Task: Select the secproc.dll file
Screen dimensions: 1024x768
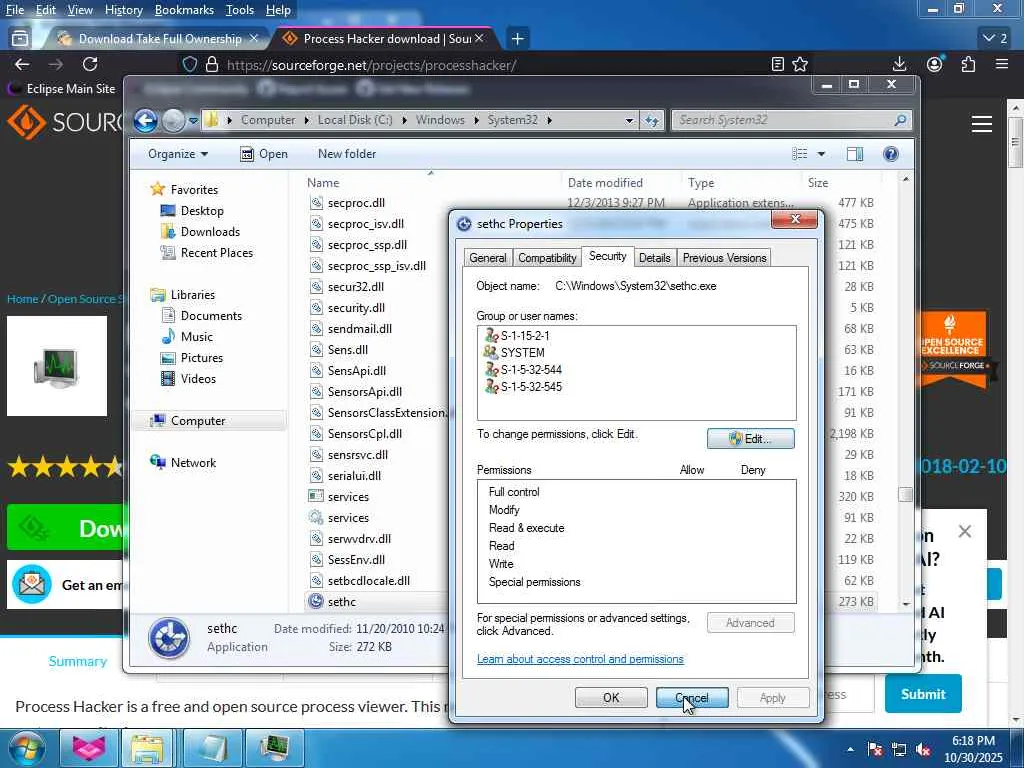Action: pos(356,203)
